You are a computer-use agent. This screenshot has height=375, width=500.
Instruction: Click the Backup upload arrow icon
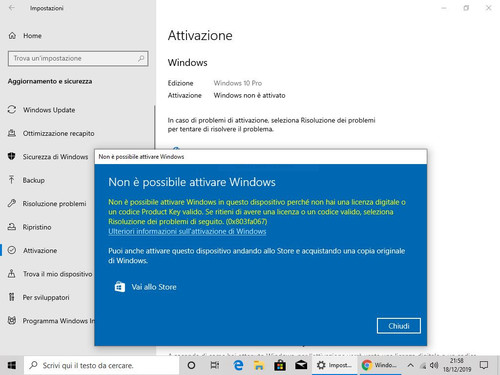[x=12, y=180]
